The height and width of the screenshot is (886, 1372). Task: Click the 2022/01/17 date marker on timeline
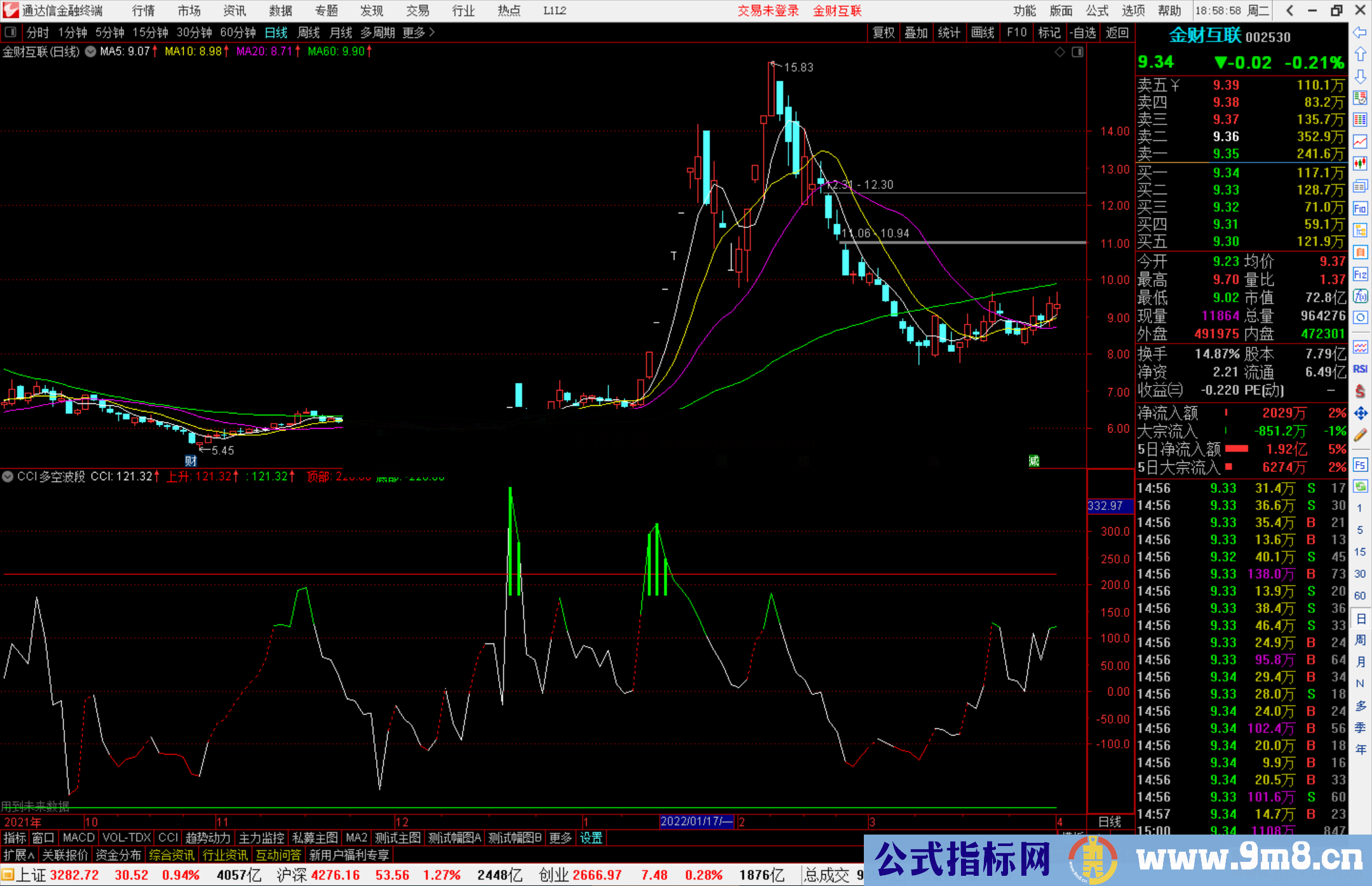point(696,821)
